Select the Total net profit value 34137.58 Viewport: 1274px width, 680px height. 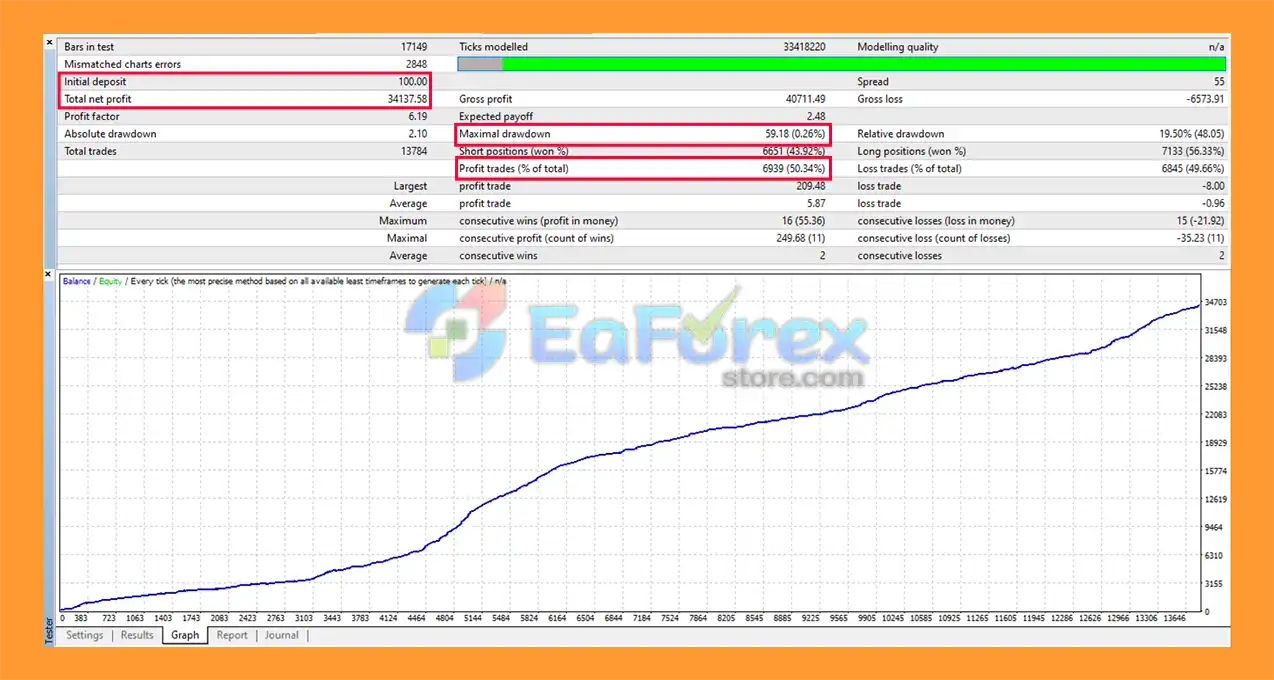tap(399, 99)
